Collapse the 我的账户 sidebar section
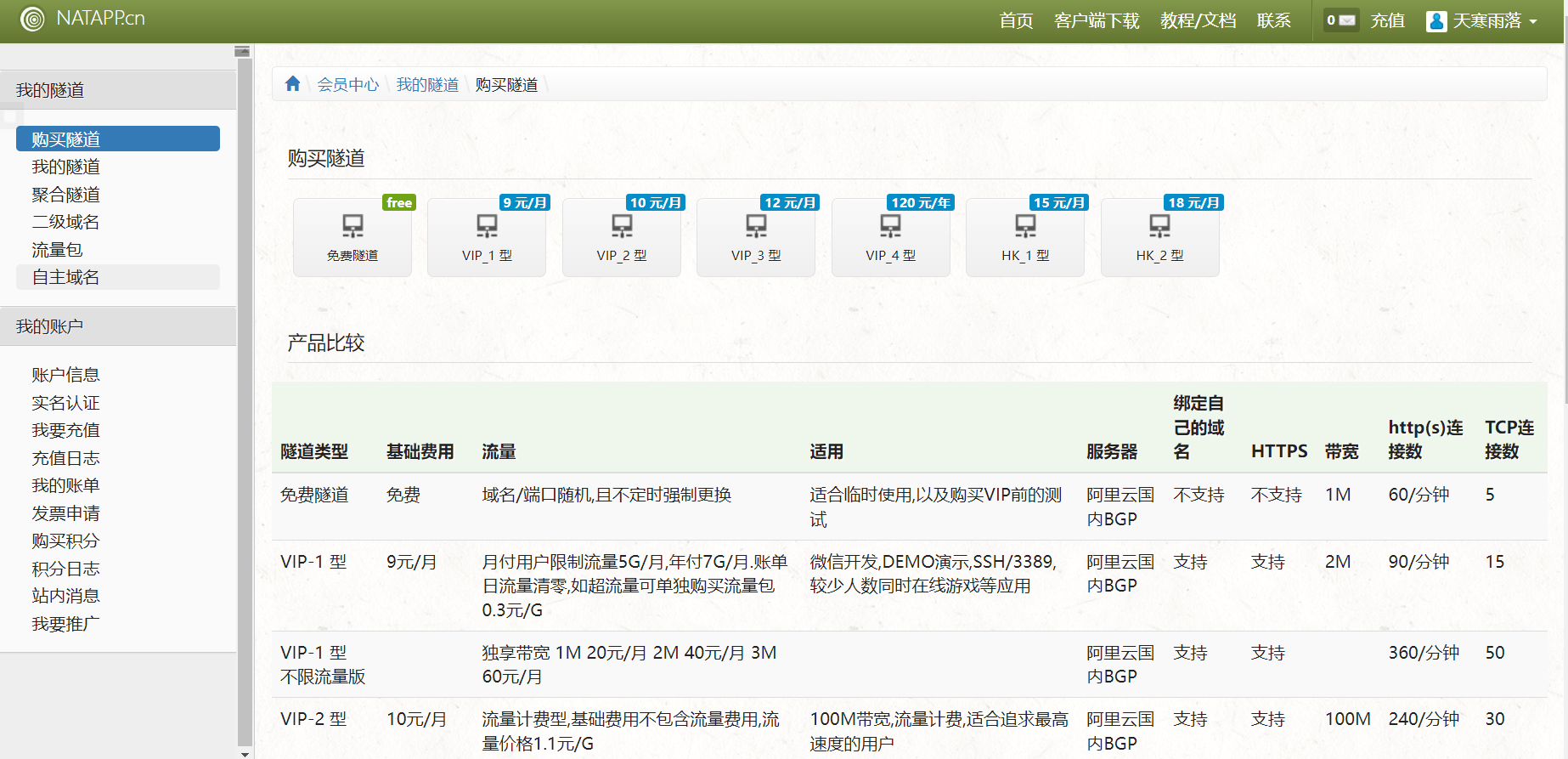Viewport: 1568px width, 759px height. point(118,326)
